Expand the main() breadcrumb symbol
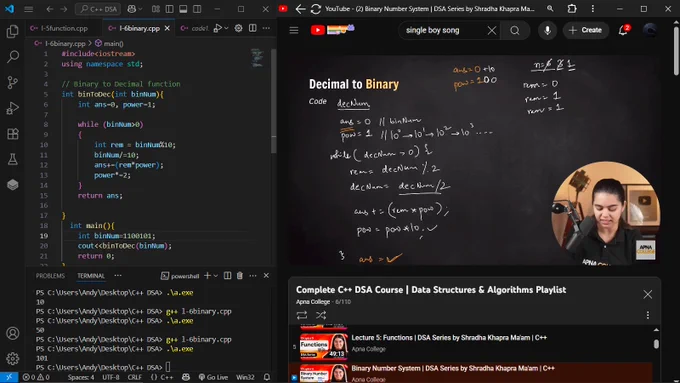The height and width of the screenshot is (383, 680). (113, 43)
